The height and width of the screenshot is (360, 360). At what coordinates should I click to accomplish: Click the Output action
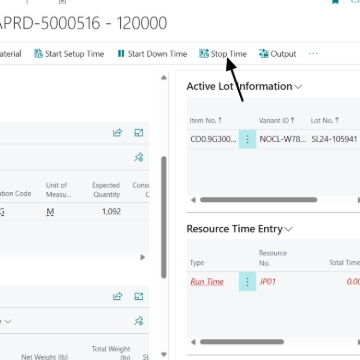277,54
